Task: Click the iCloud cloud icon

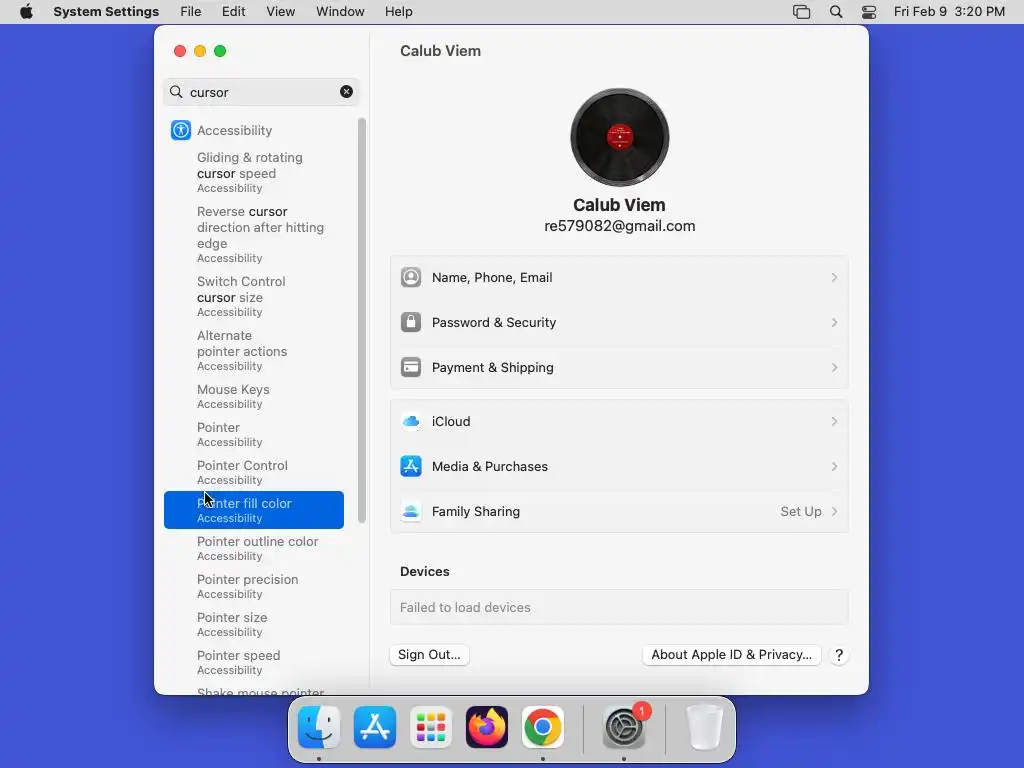Action: [x=411, y=421]
